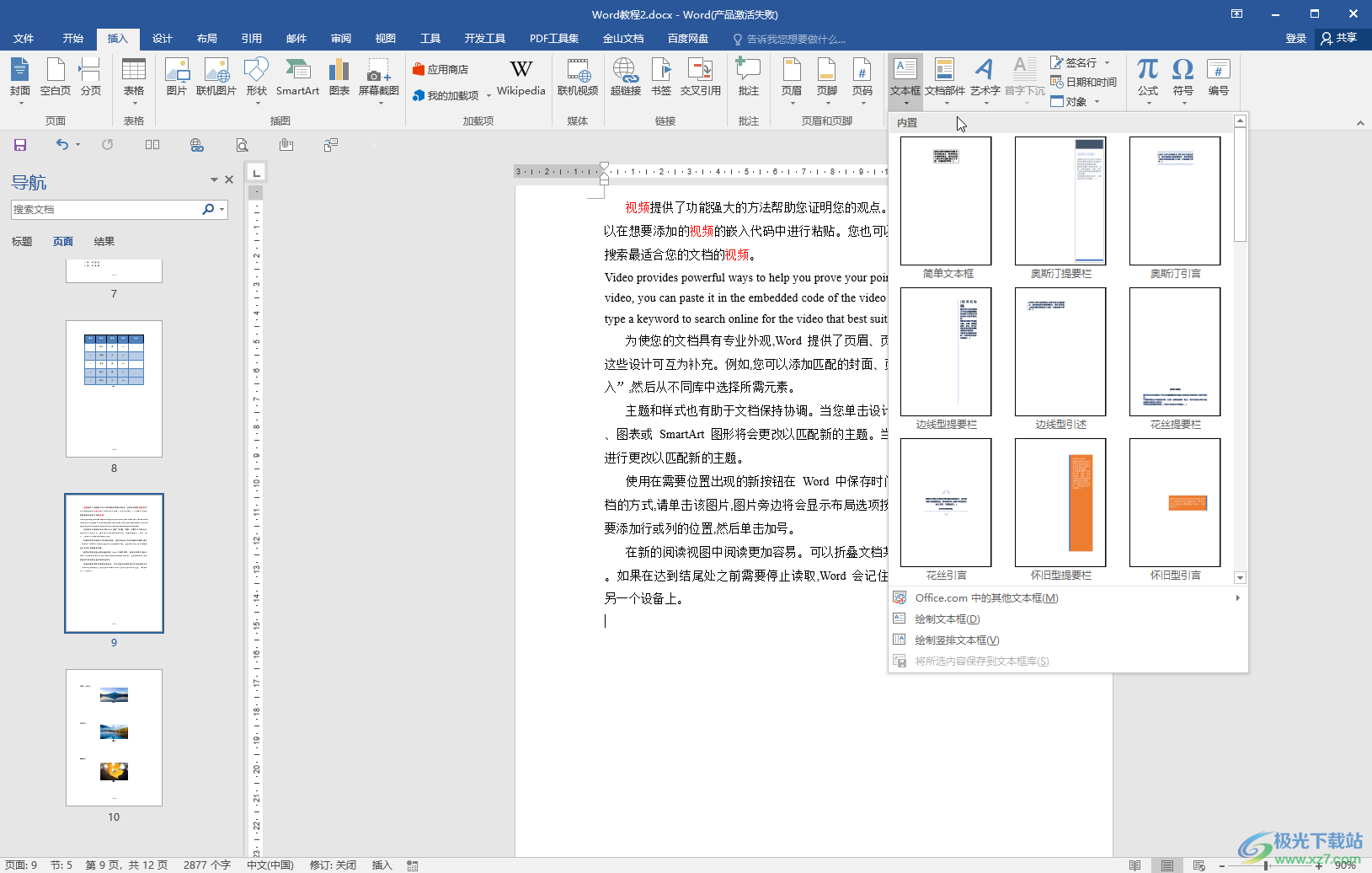Sign in via 登录
This screenshot has height=873, width=1372.
[x=1295, y=39]
